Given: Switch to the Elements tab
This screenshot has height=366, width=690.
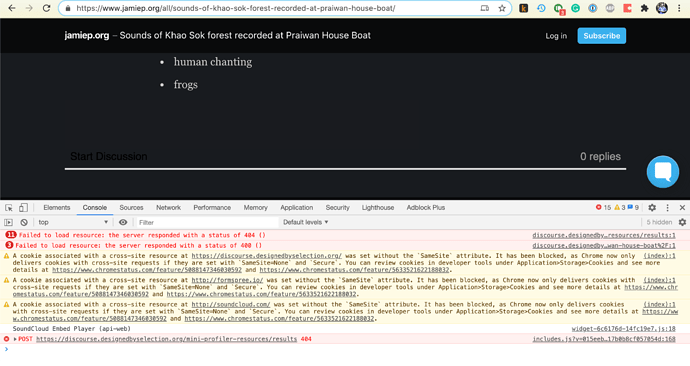Looking at the screenshot, I should (x=57, y=208).
